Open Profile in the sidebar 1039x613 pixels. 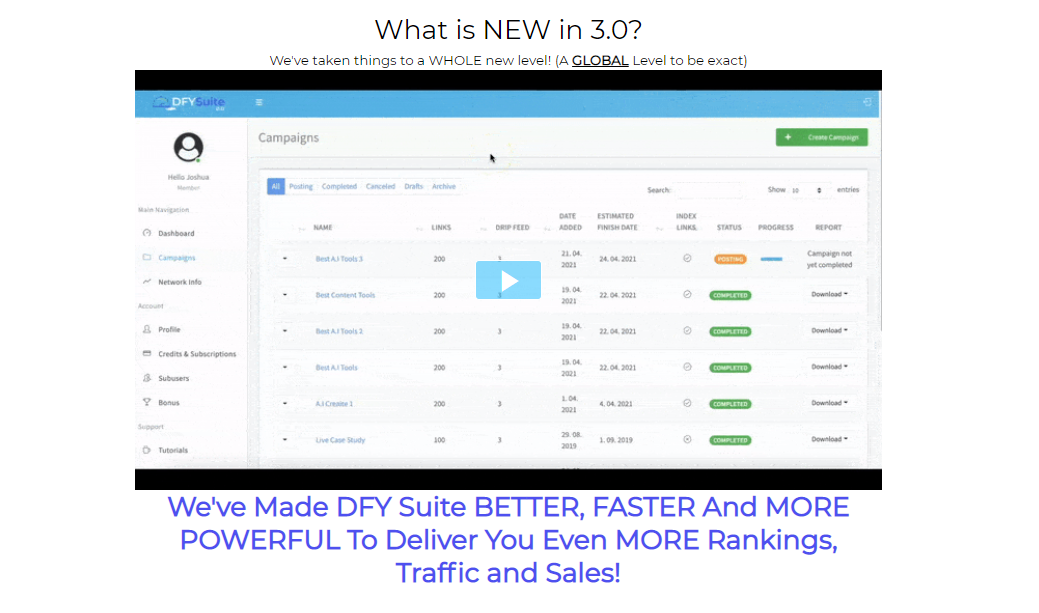[169, 329]
